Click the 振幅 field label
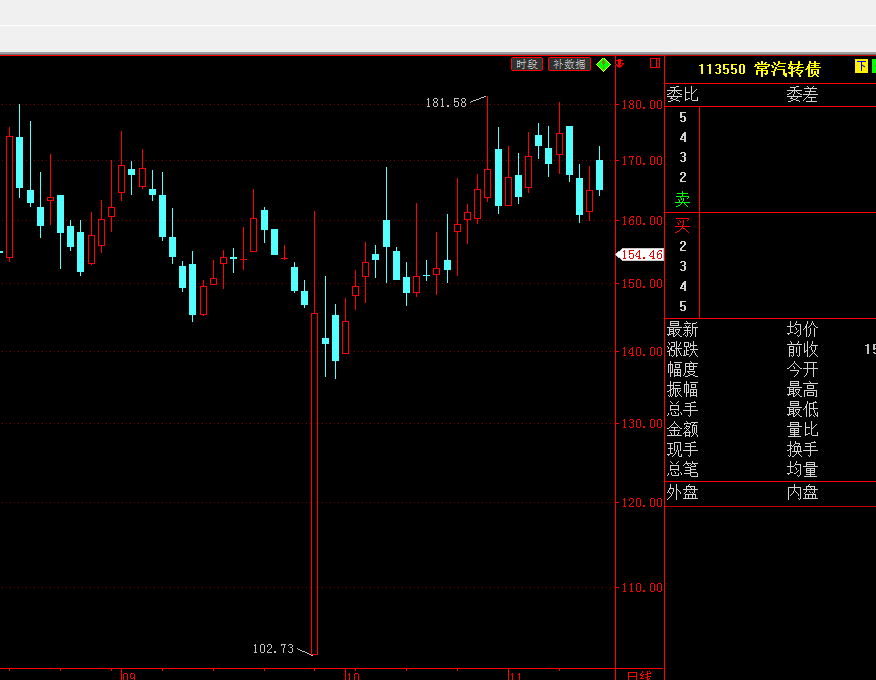The height and width of the screenshot is (680, 876). 683,389
